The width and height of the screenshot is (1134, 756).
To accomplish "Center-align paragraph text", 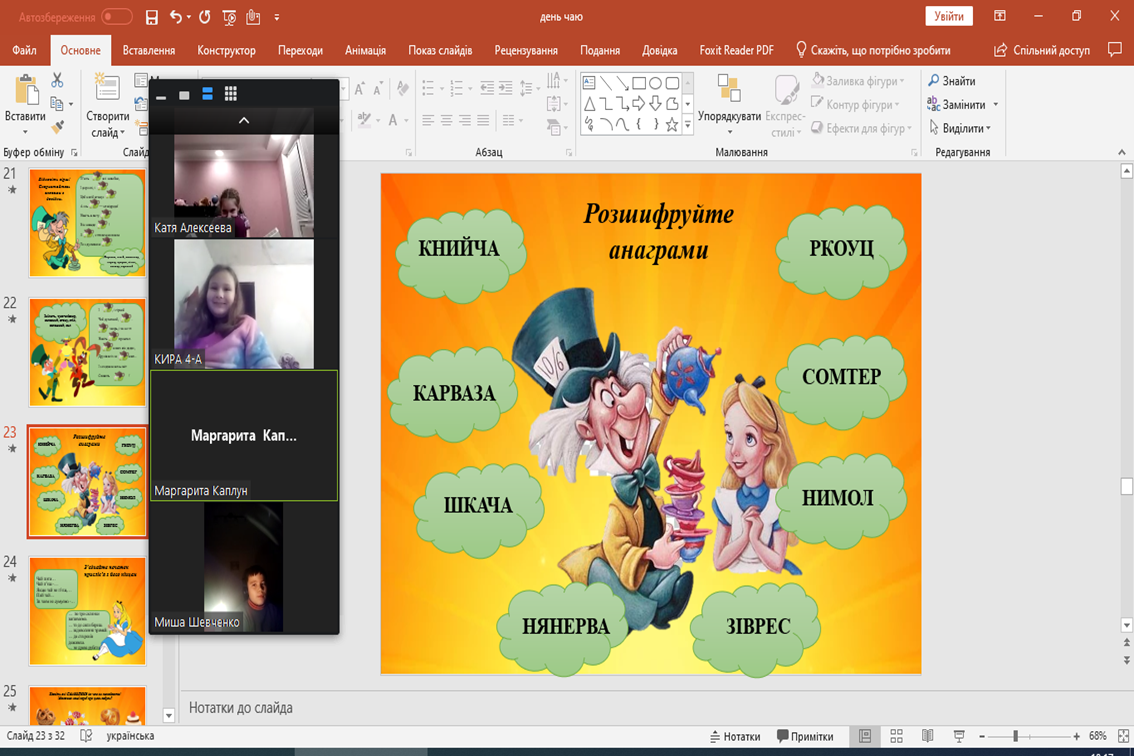I will (x=447, y=120).
